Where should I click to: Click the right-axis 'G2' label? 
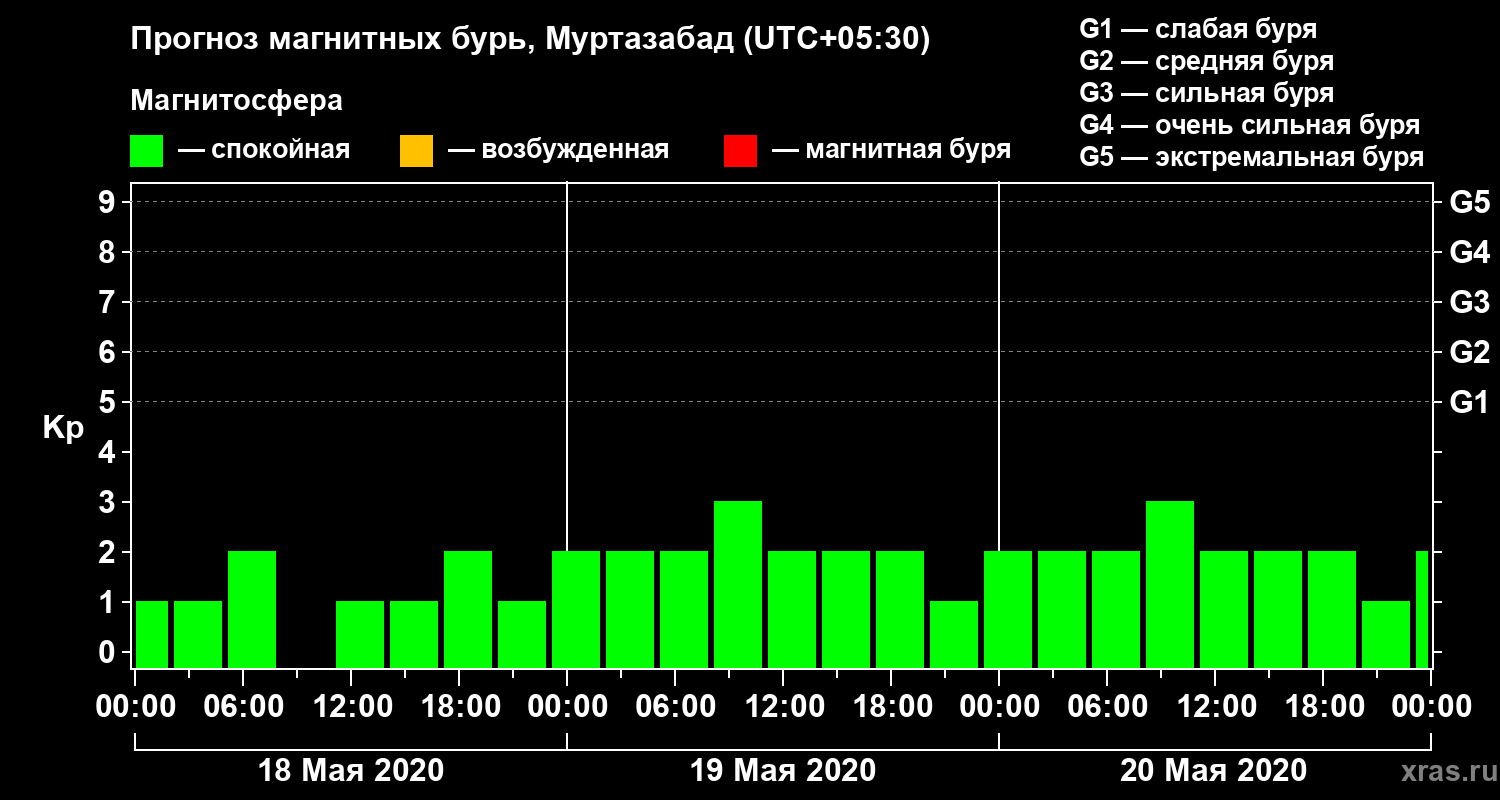(1469, 352)
